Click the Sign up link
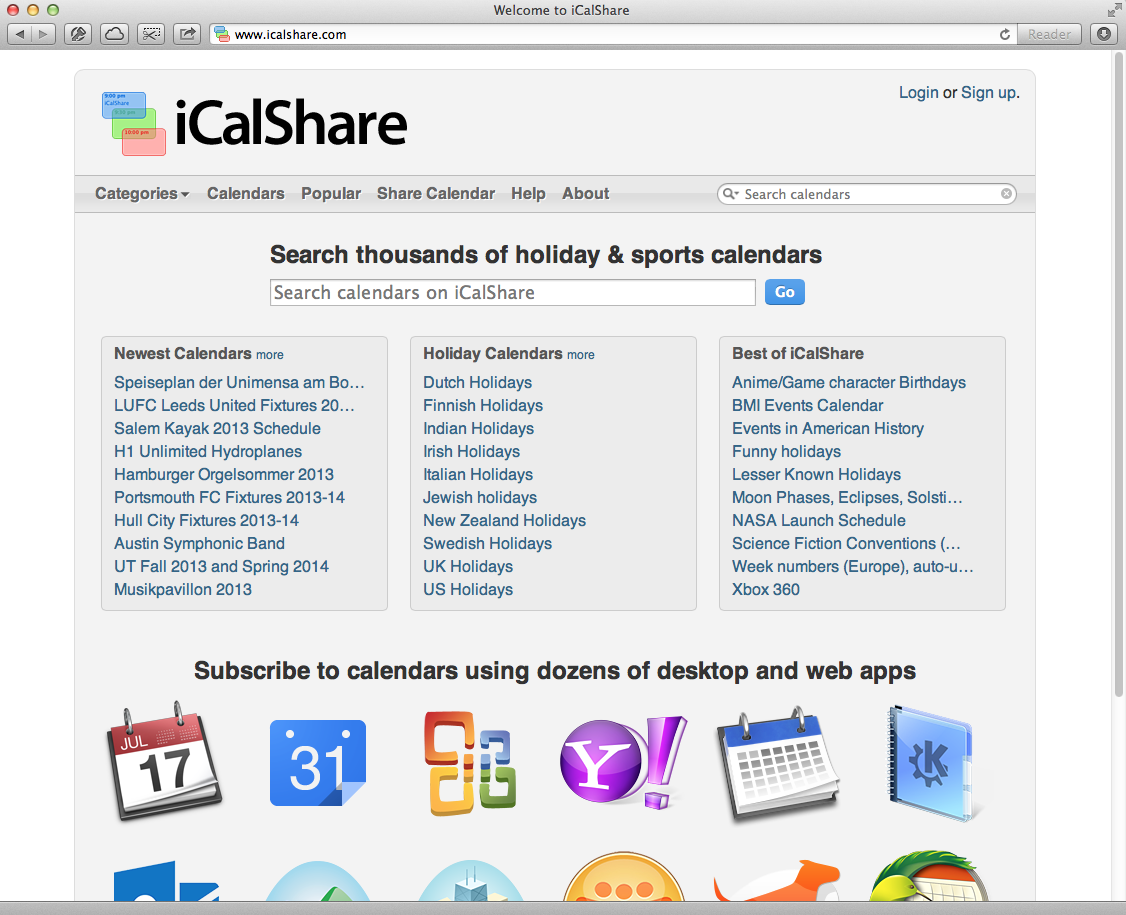1126x915 pixels. click(989, 93)
